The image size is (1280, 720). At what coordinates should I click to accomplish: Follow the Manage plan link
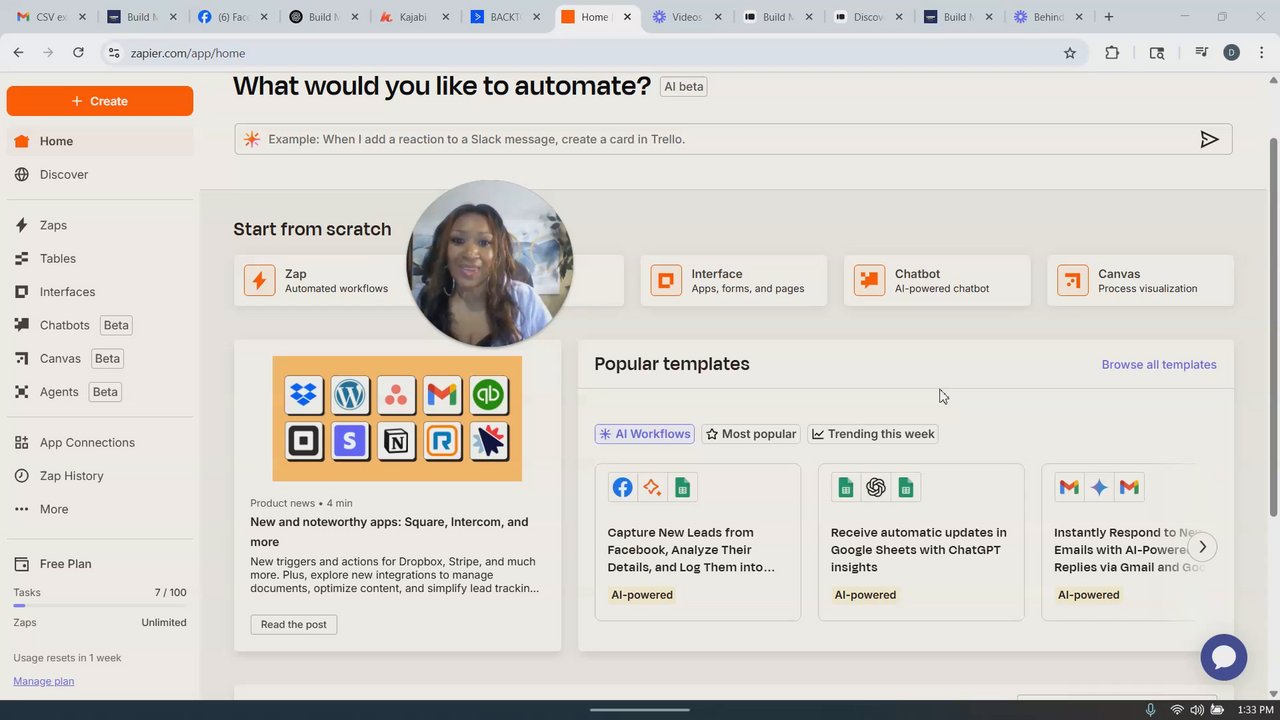[x=43, y=681]
